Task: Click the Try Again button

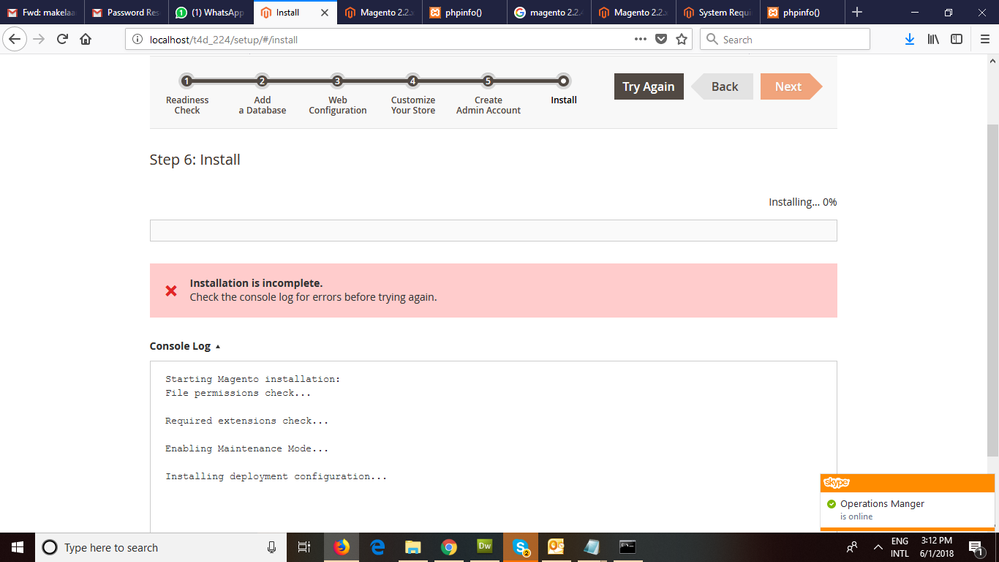Action: click(649, 87)
